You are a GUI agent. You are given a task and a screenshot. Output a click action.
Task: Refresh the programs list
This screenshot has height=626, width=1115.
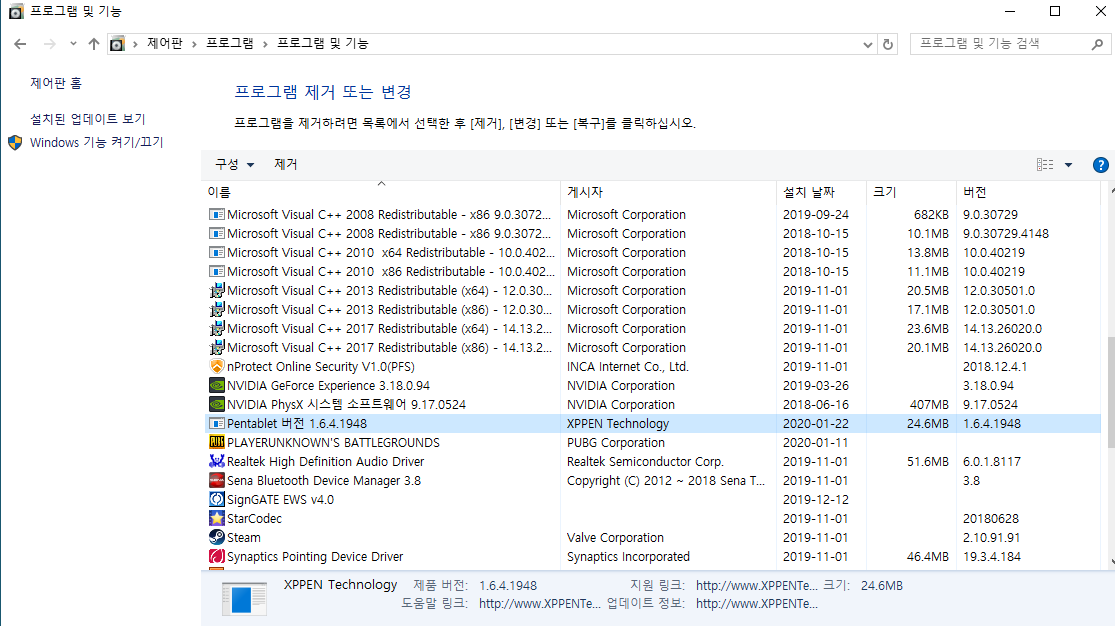pos(887,44)
